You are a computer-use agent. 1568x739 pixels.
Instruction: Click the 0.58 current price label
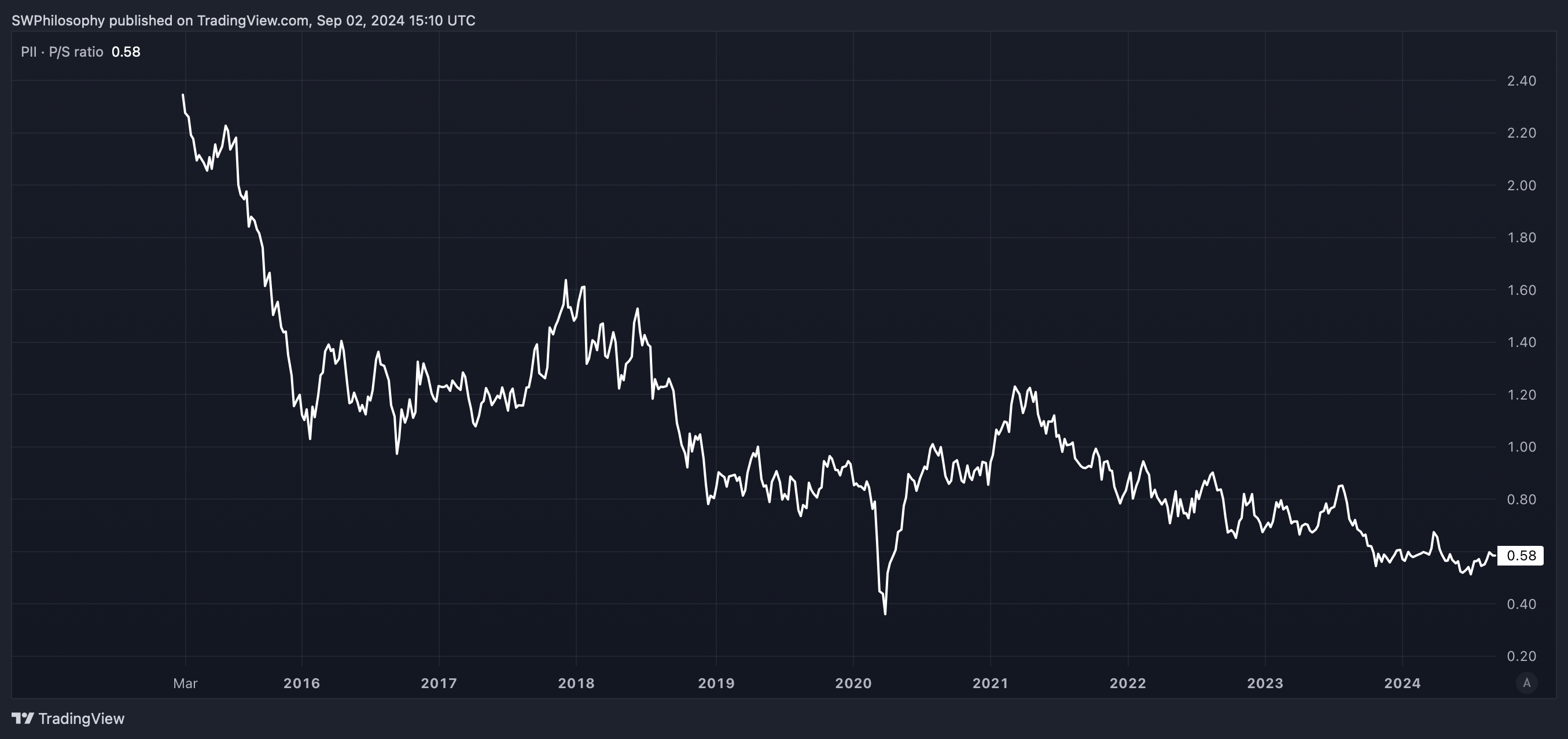[1520, 555]
